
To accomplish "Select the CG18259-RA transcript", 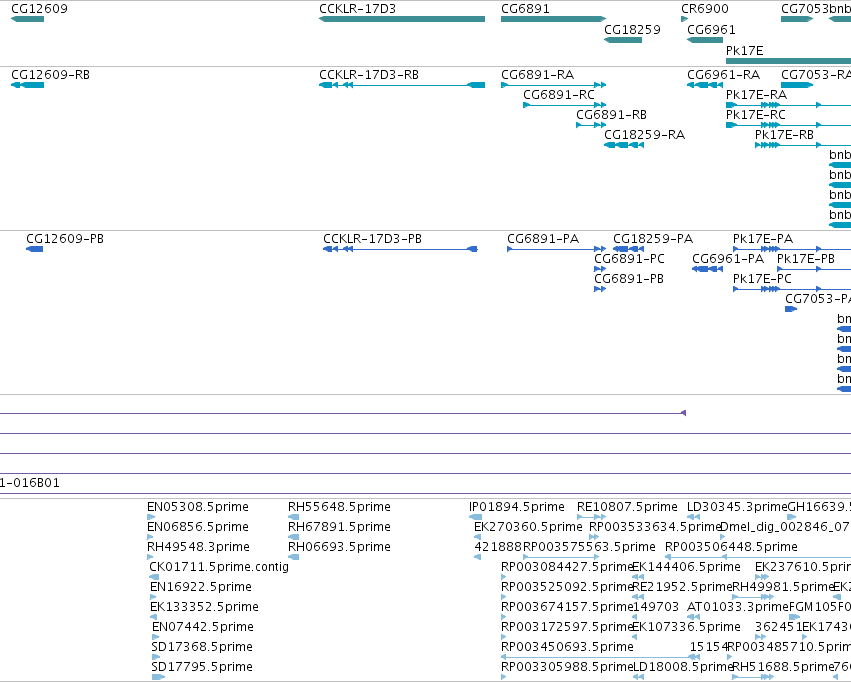I will pos(624,145).
